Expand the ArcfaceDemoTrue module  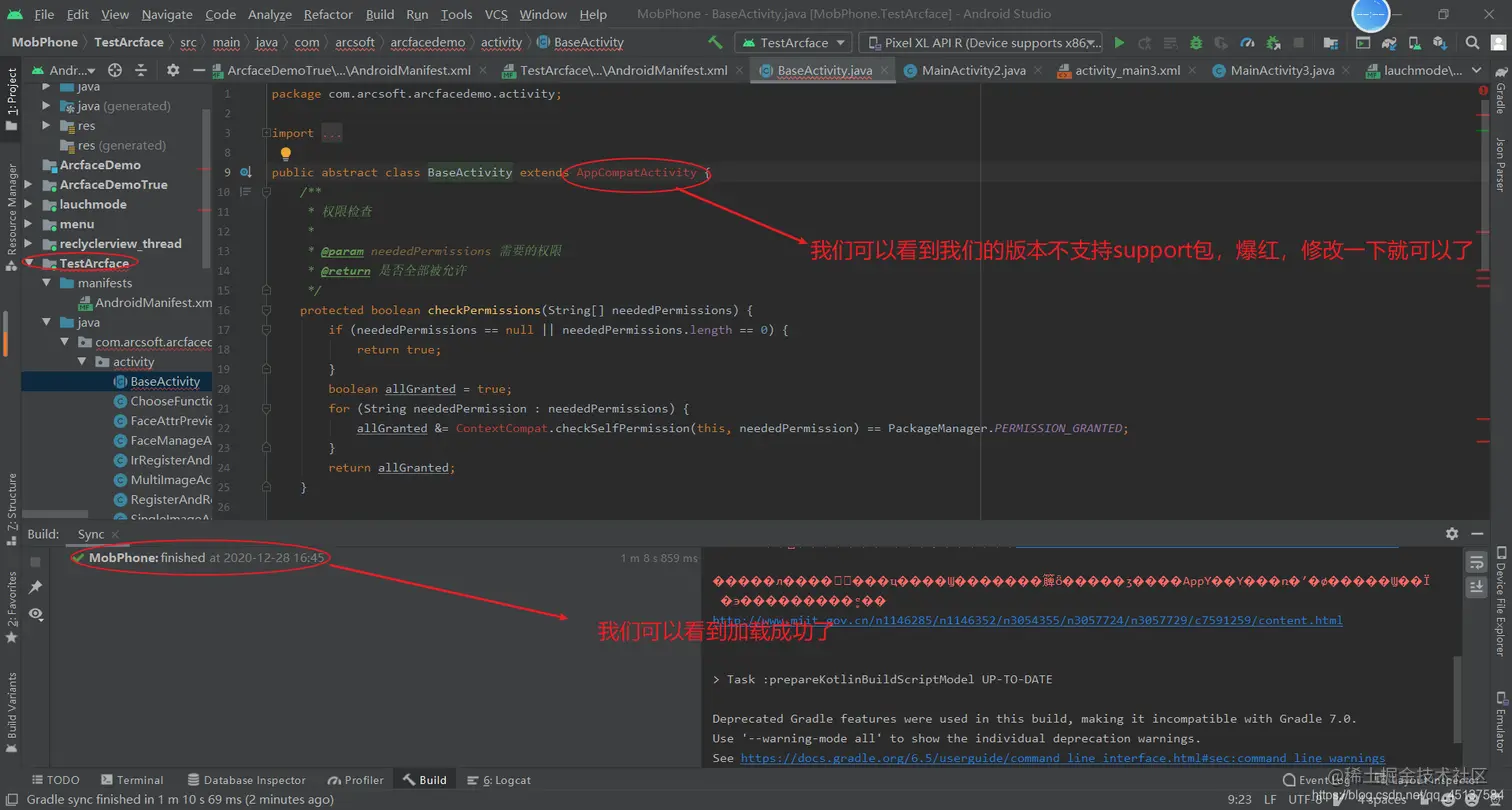tap(28, 185)
